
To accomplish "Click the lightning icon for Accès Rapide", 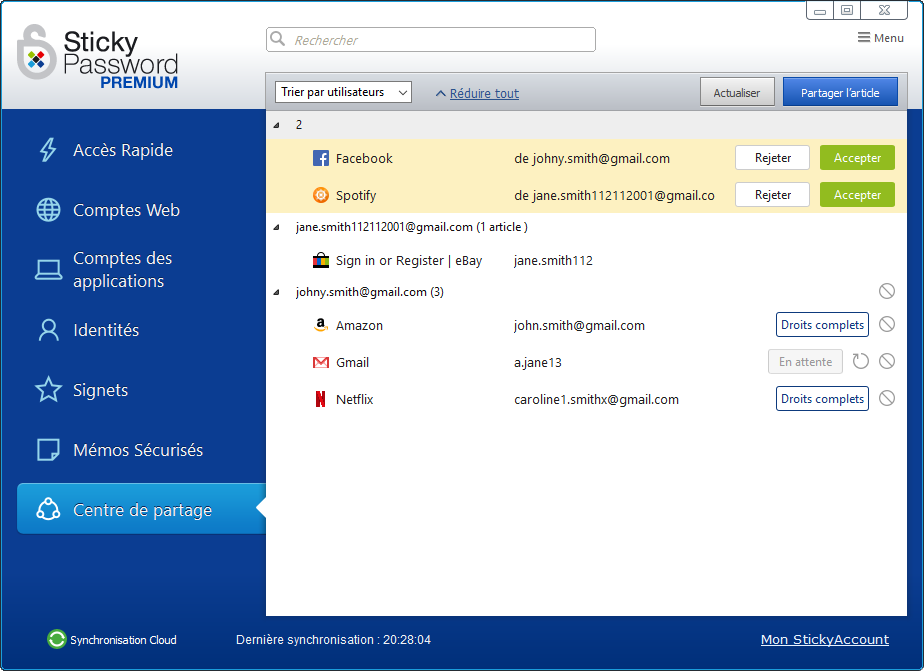I will coord(48,150).
